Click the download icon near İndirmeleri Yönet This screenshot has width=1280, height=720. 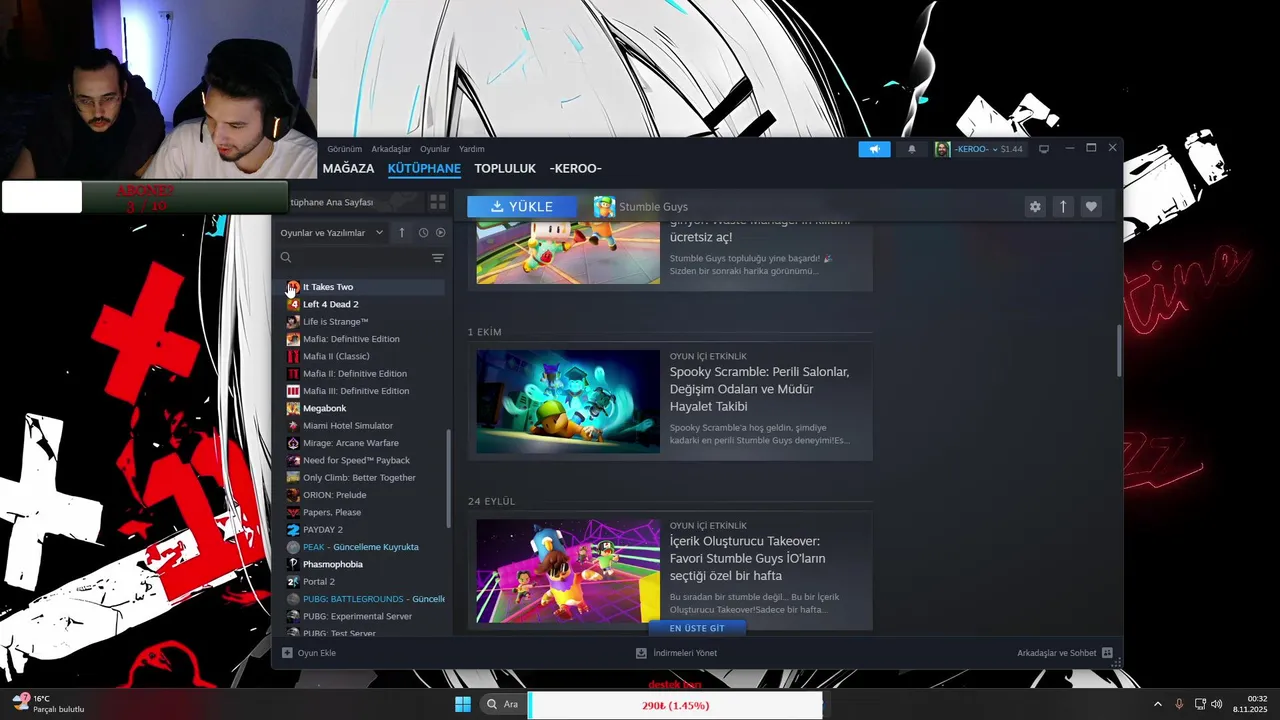(642, 653)
